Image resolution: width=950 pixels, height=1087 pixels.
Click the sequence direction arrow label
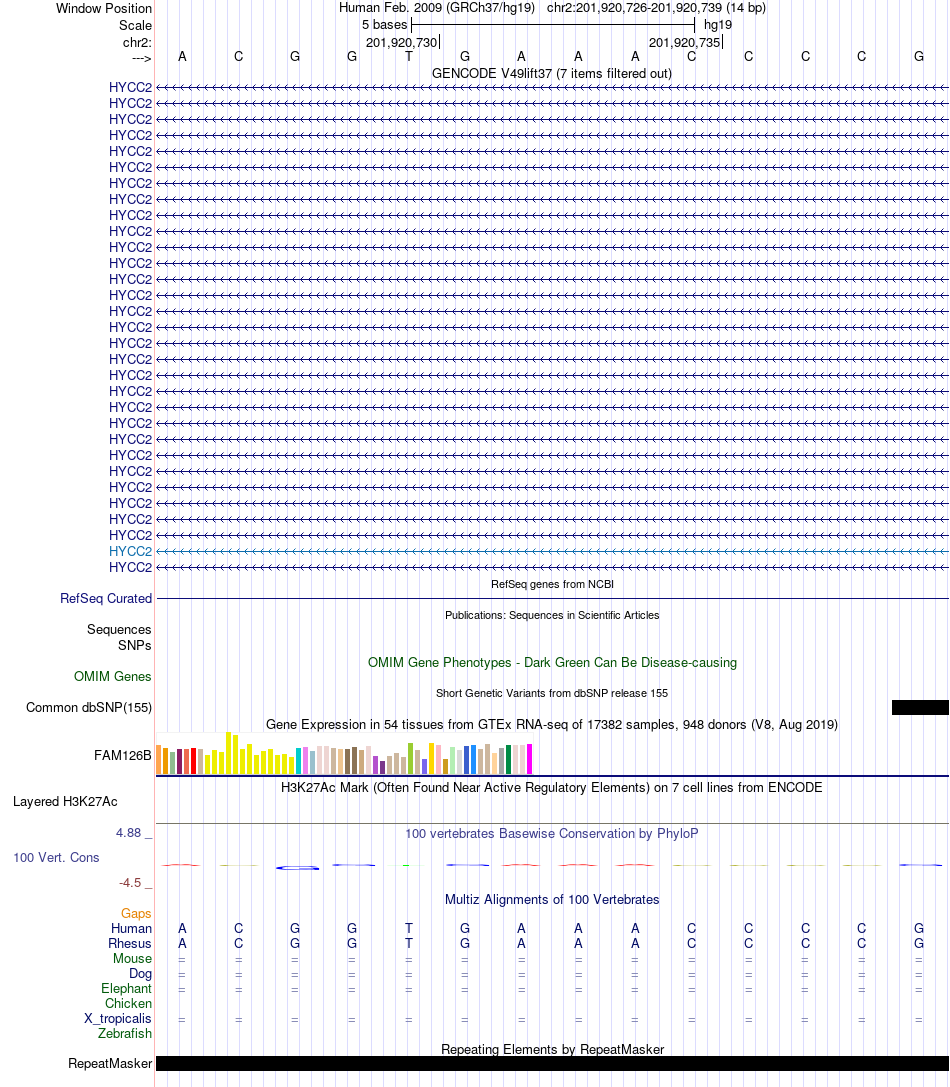141,58
